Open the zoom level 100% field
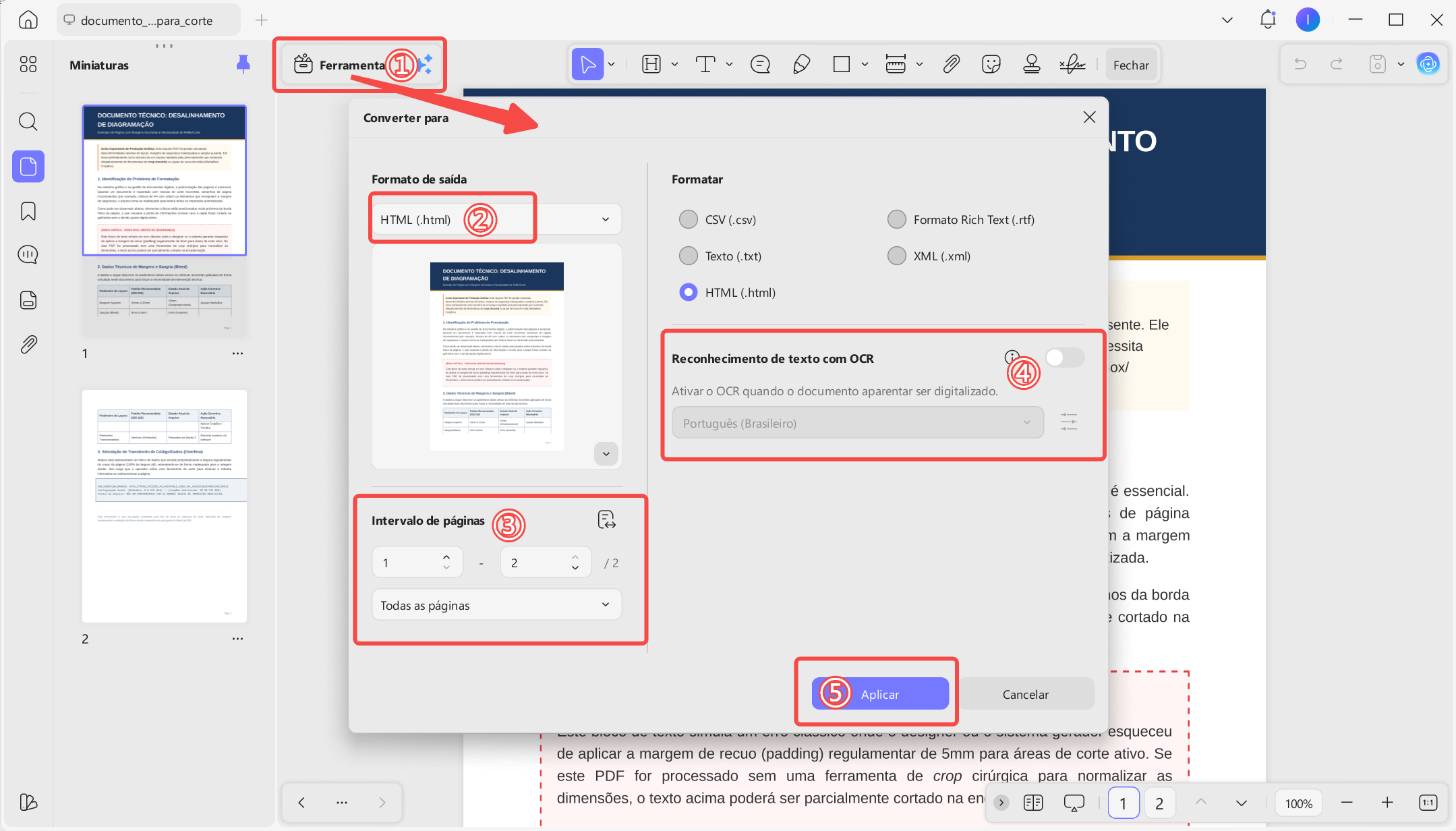Screen dimensions: 1456x831 (1298, 803)
